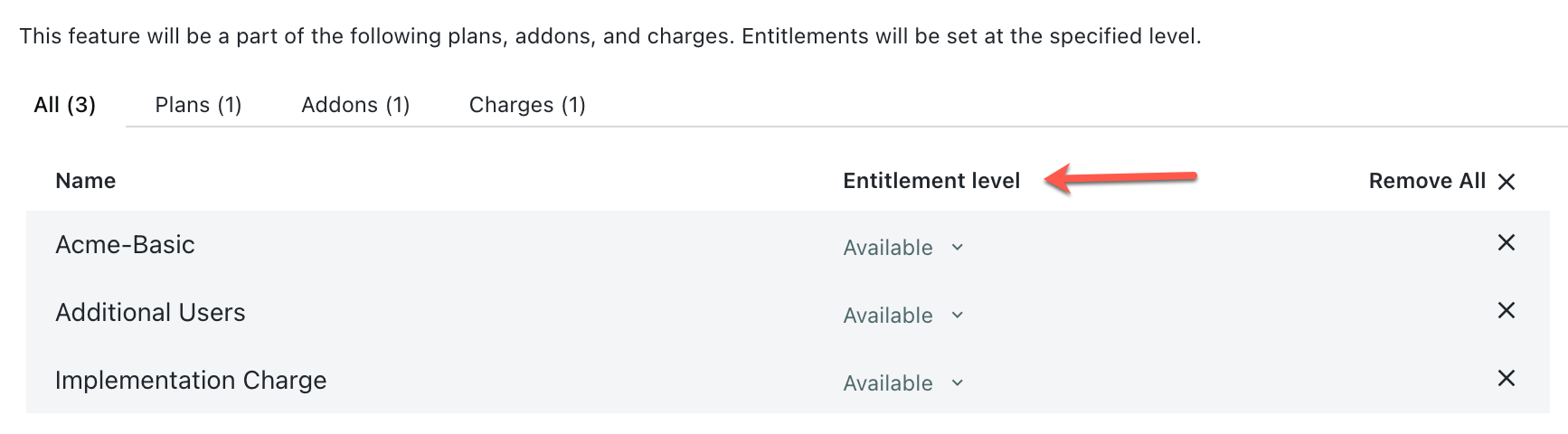Image resolution: width=1568 pixels, height=434 pixels.
Task: Open the Addons (1) tab
Action: [x=355, y=105]
